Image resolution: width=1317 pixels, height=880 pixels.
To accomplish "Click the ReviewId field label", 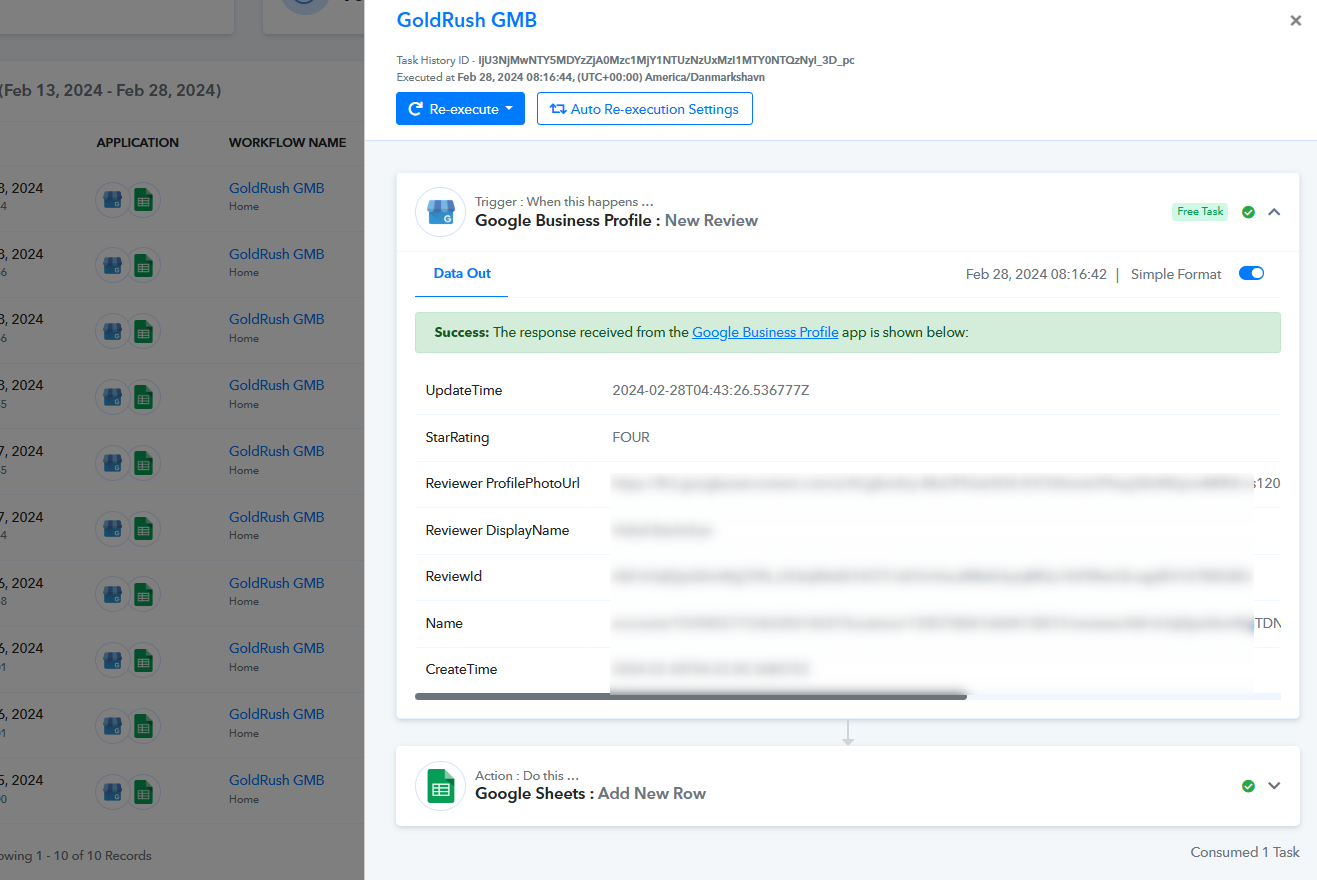I will click(454, 576).
